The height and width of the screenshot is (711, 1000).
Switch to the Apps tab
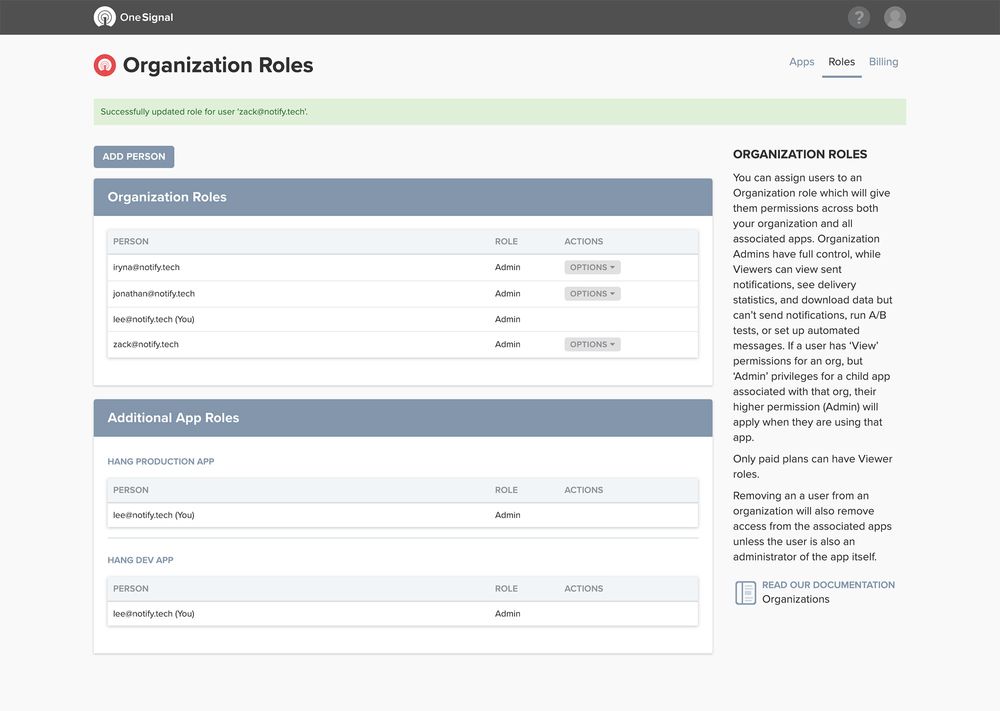(x=801, y=61)
